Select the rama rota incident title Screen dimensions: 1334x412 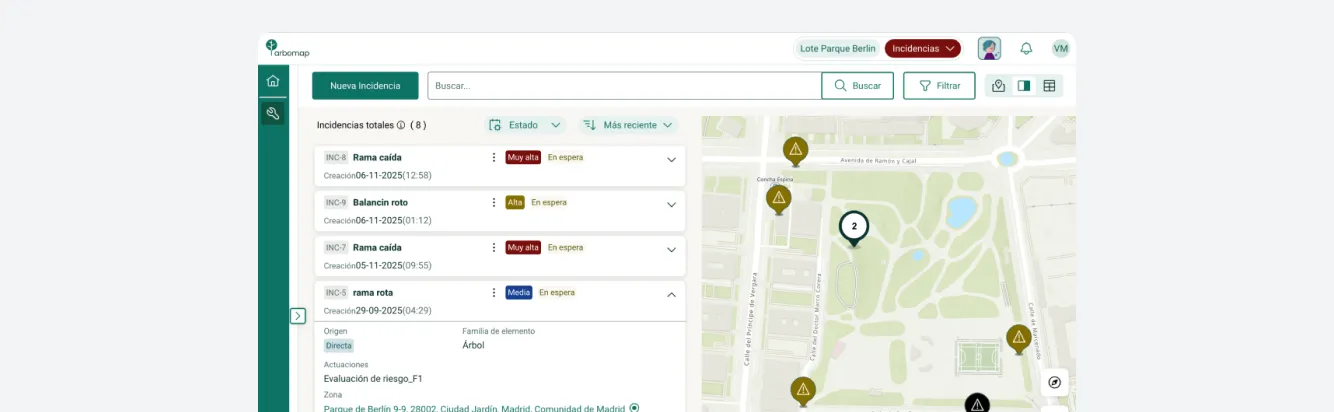coord(373,292)
